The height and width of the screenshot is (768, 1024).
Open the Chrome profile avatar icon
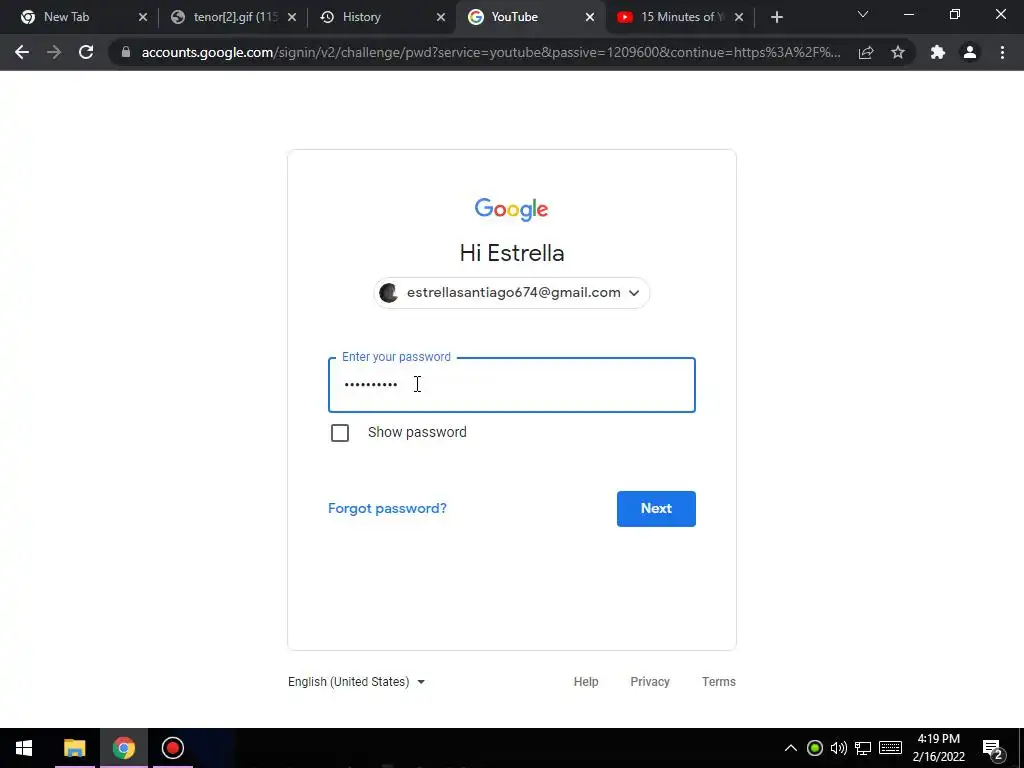[970, 52]
